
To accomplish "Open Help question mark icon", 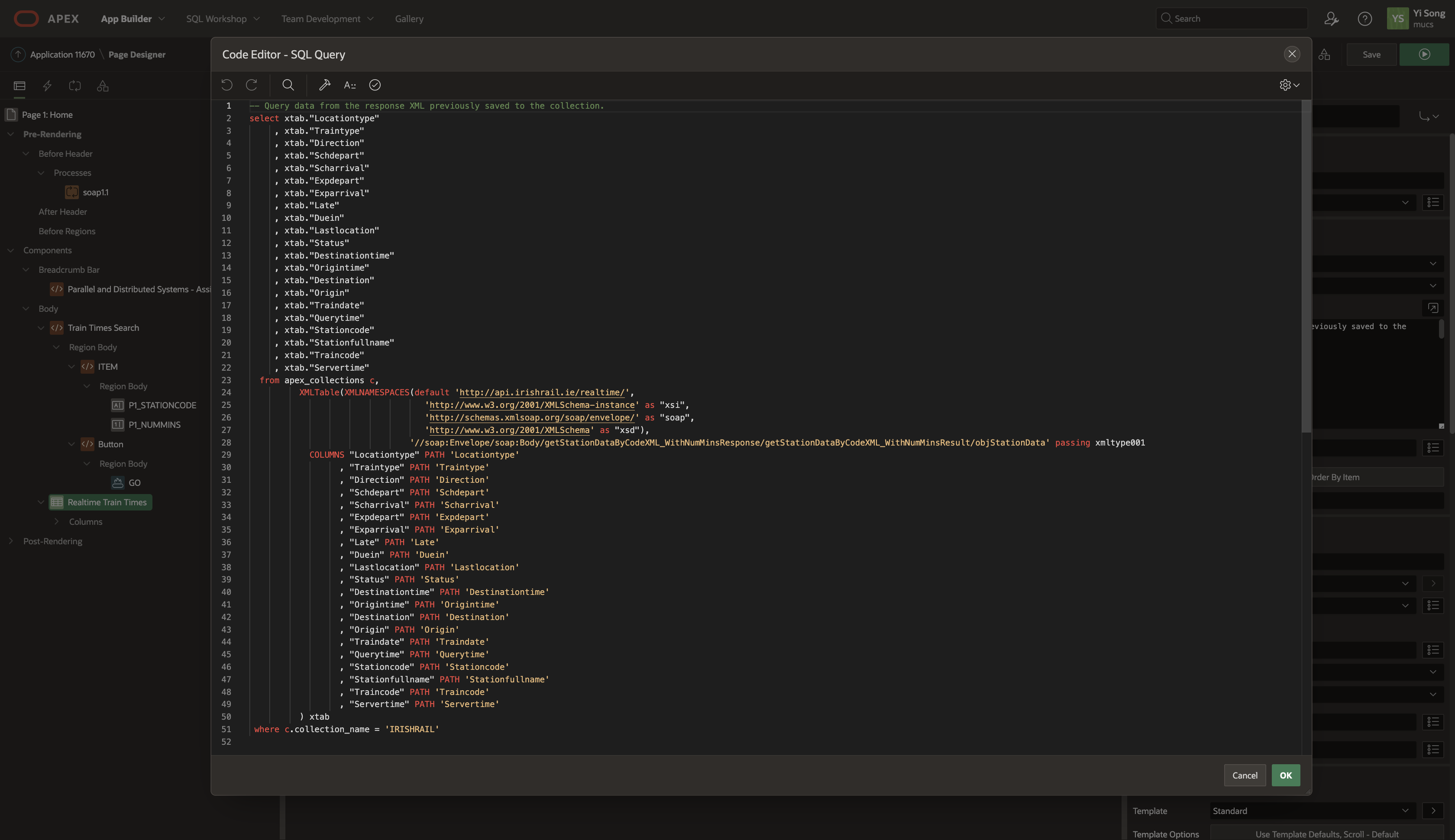I will click(x=1364, y=19).
